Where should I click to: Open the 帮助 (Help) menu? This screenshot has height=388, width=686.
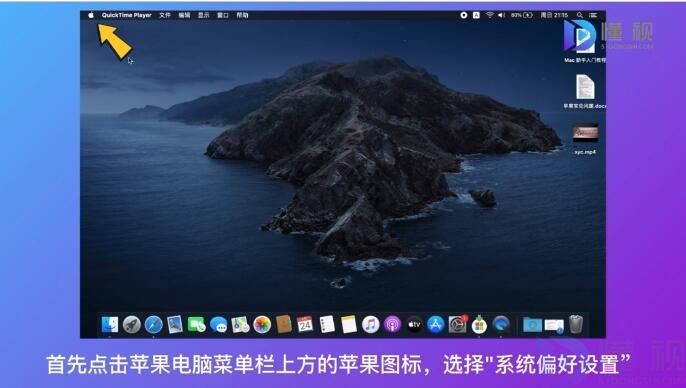click(x=242, y=15)
